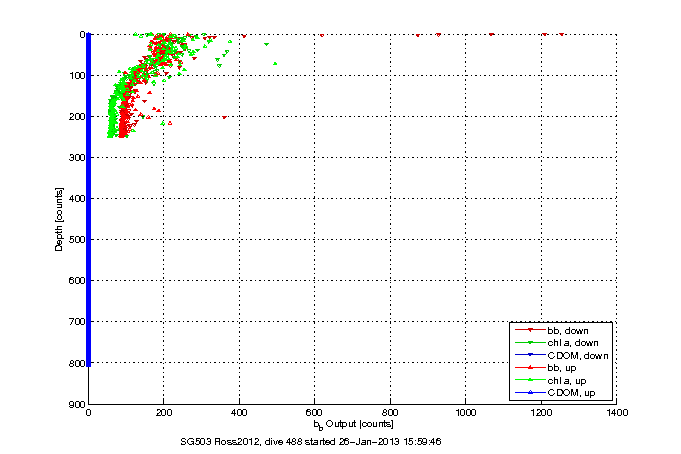This screenshot has width=681, height=454.
Task: Click the blue CDOM vertical line
Action: point(89,200)
